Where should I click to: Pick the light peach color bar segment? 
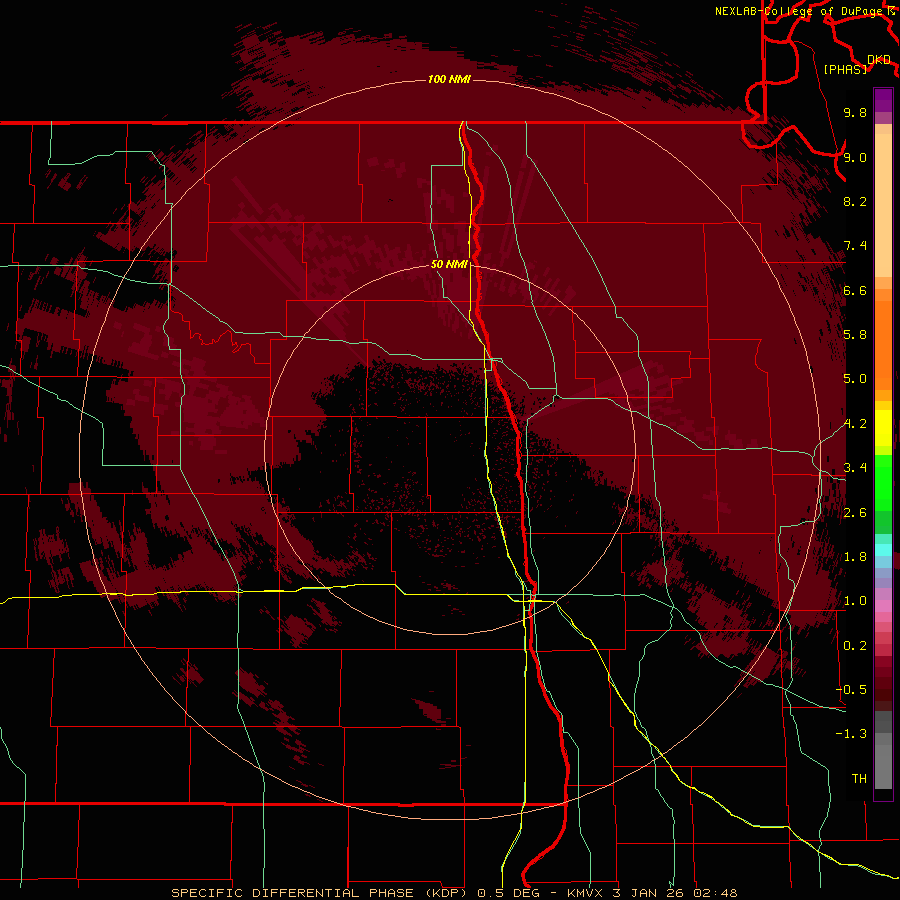pos(883,205)
